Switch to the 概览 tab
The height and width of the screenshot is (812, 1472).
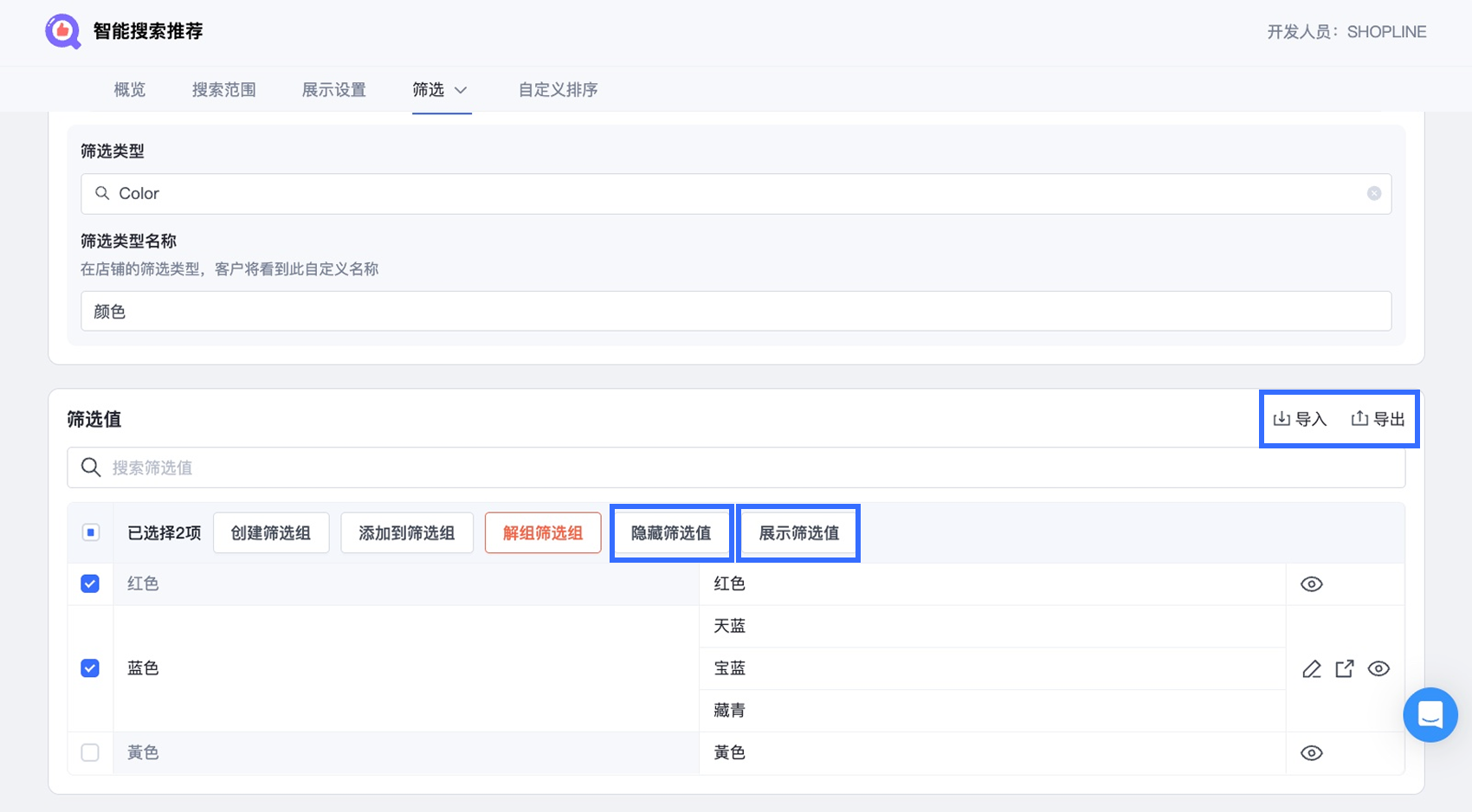(129, 89)
